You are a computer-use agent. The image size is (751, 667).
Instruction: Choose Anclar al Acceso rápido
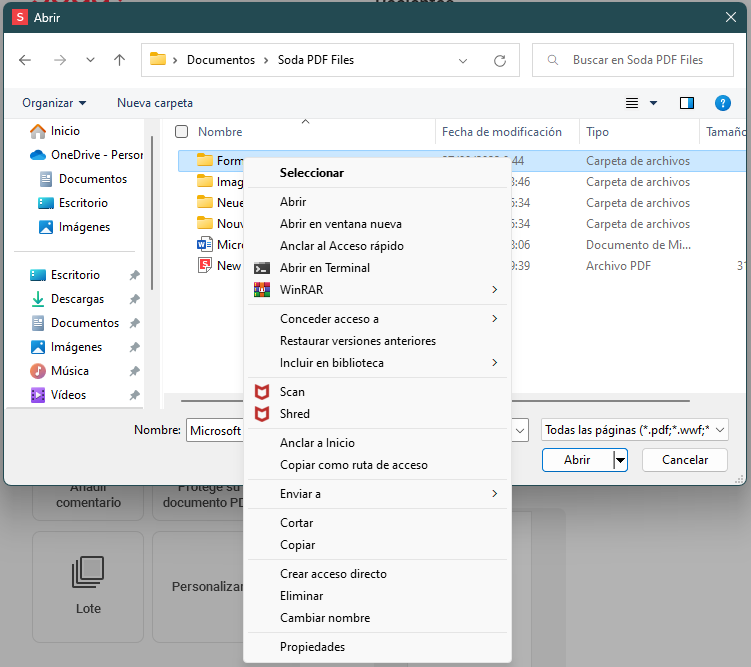[377, 246]
